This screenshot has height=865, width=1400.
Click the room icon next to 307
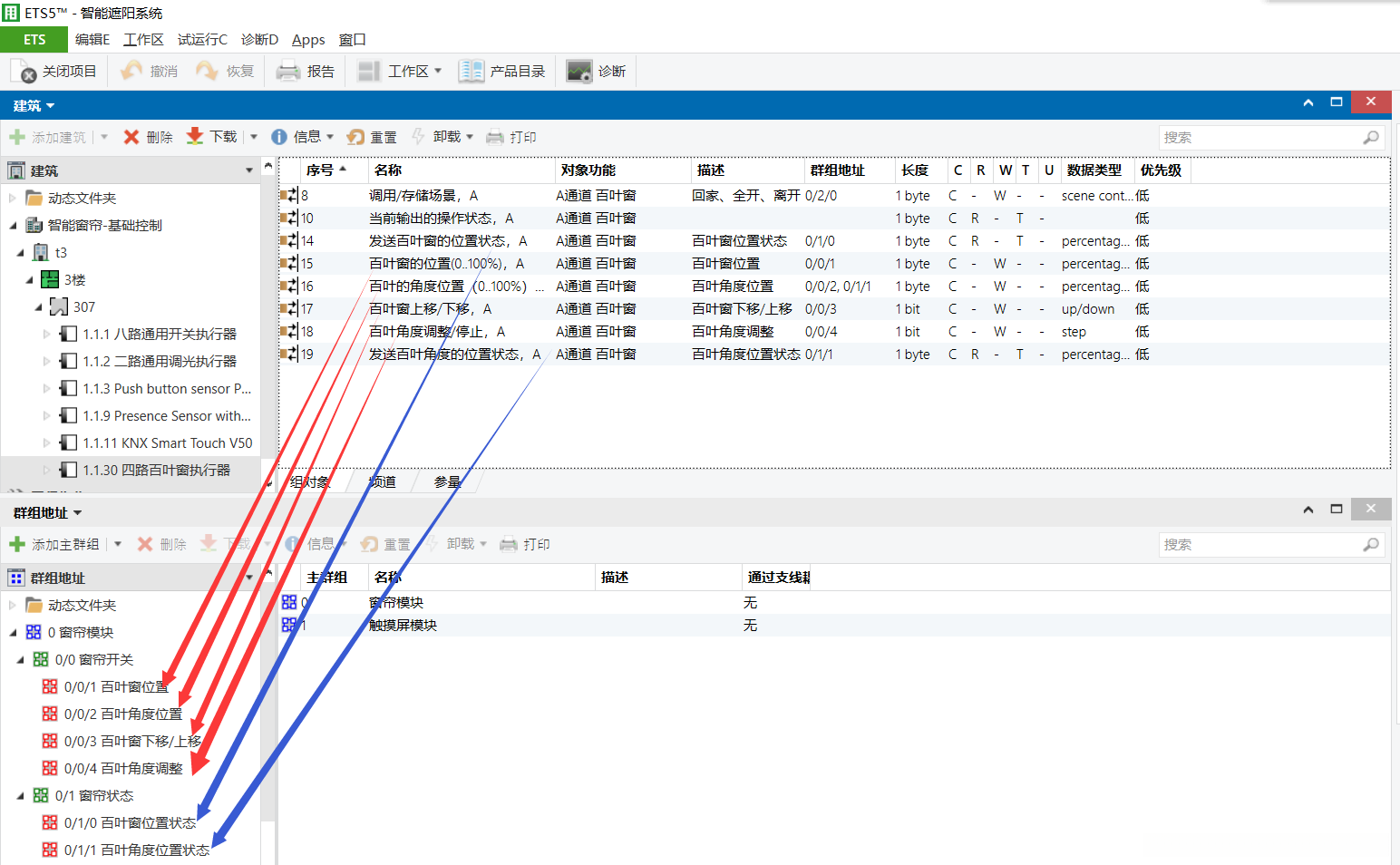pyautogui.click(x=59, y=306)
